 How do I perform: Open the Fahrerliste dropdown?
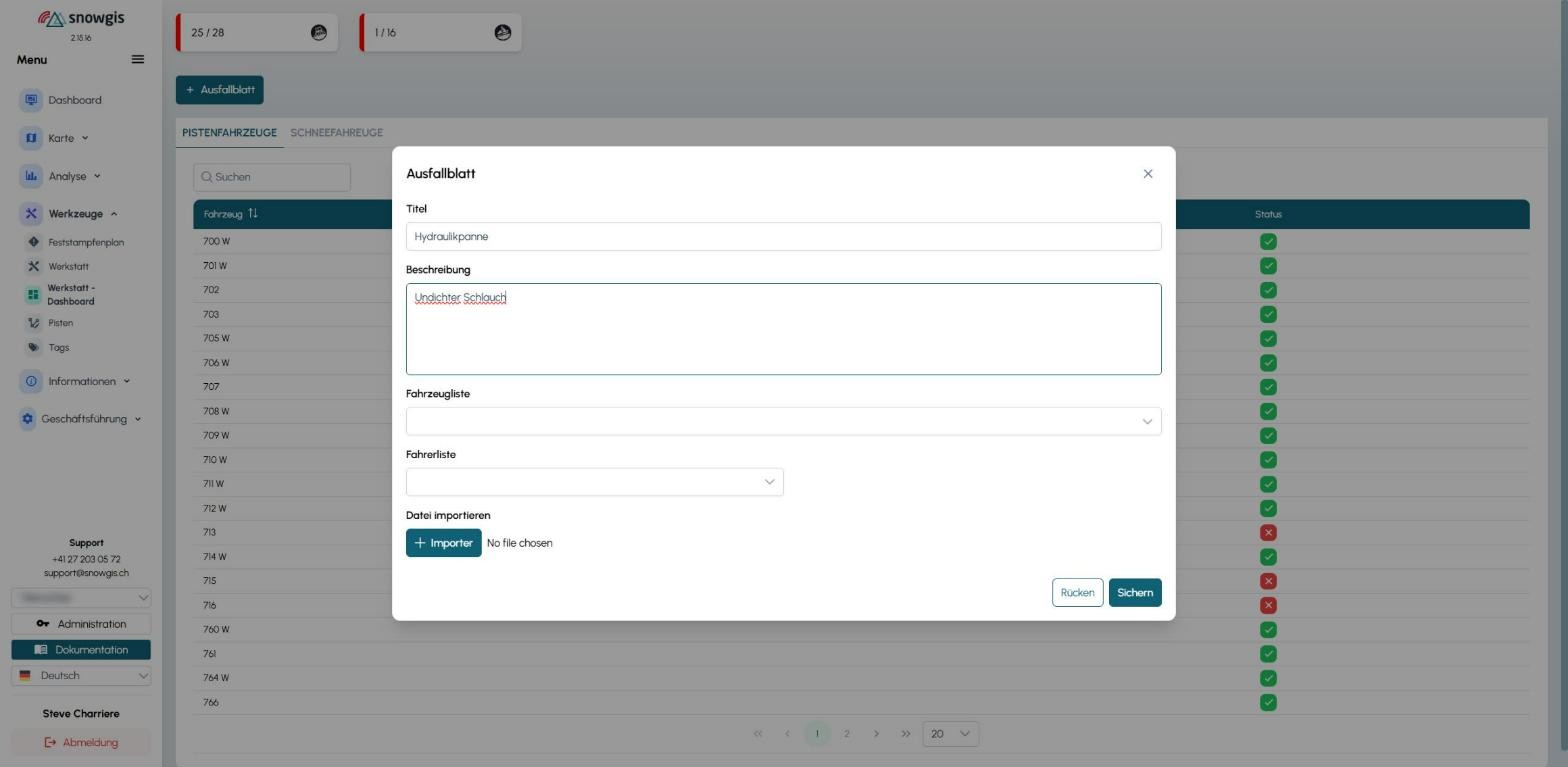(594, 482)
